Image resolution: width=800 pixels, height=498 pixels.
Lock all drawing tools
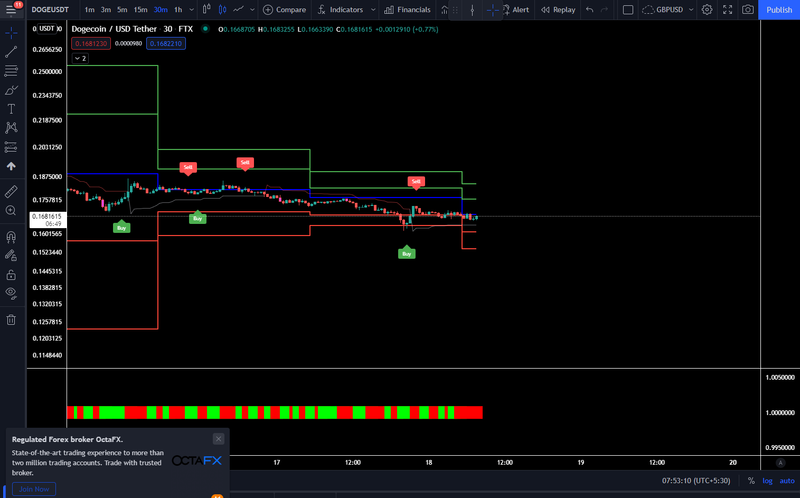click(11, 275)
